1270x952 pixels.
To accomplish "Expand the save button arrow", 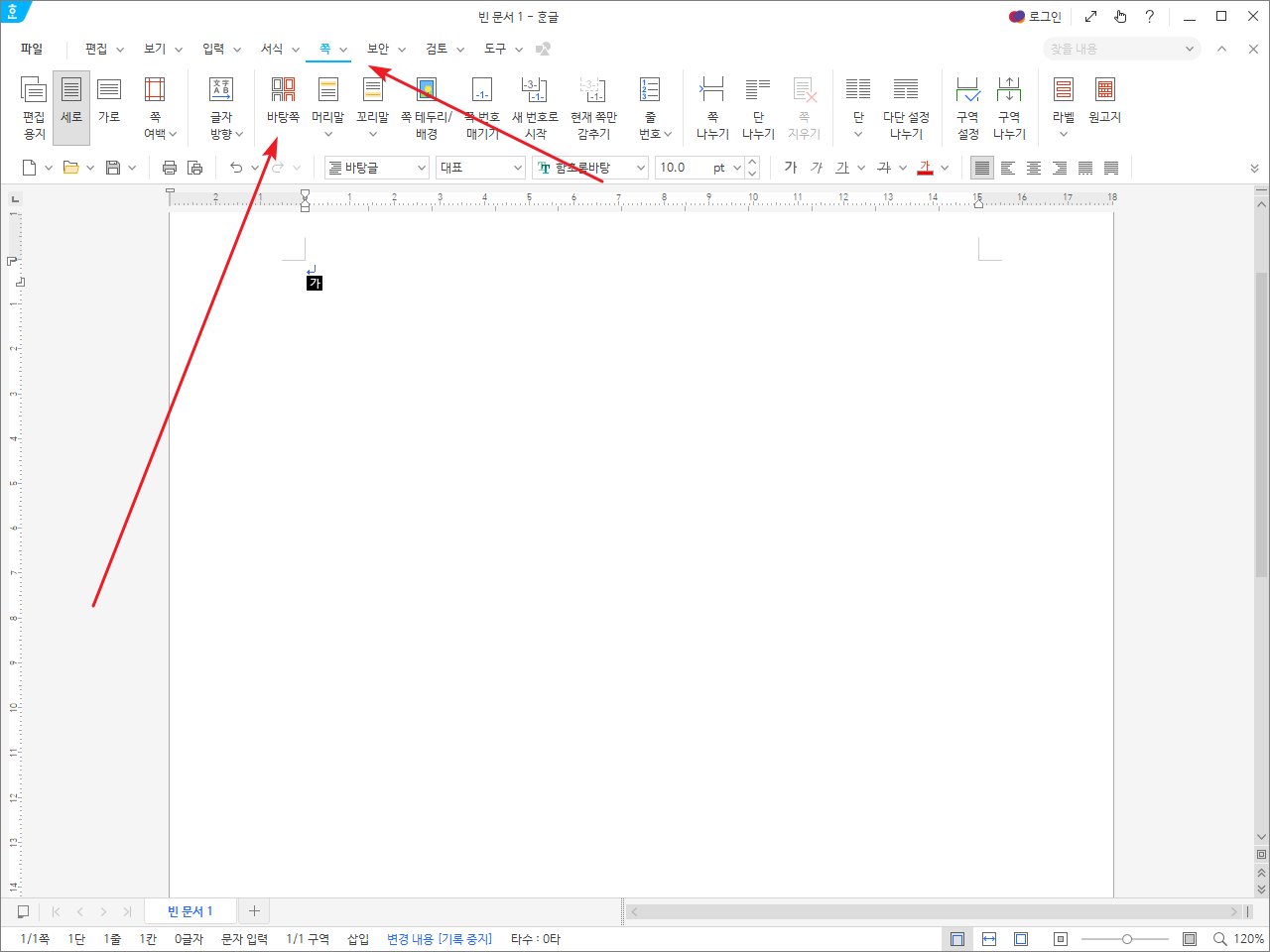I will click(x=132, y=168).
